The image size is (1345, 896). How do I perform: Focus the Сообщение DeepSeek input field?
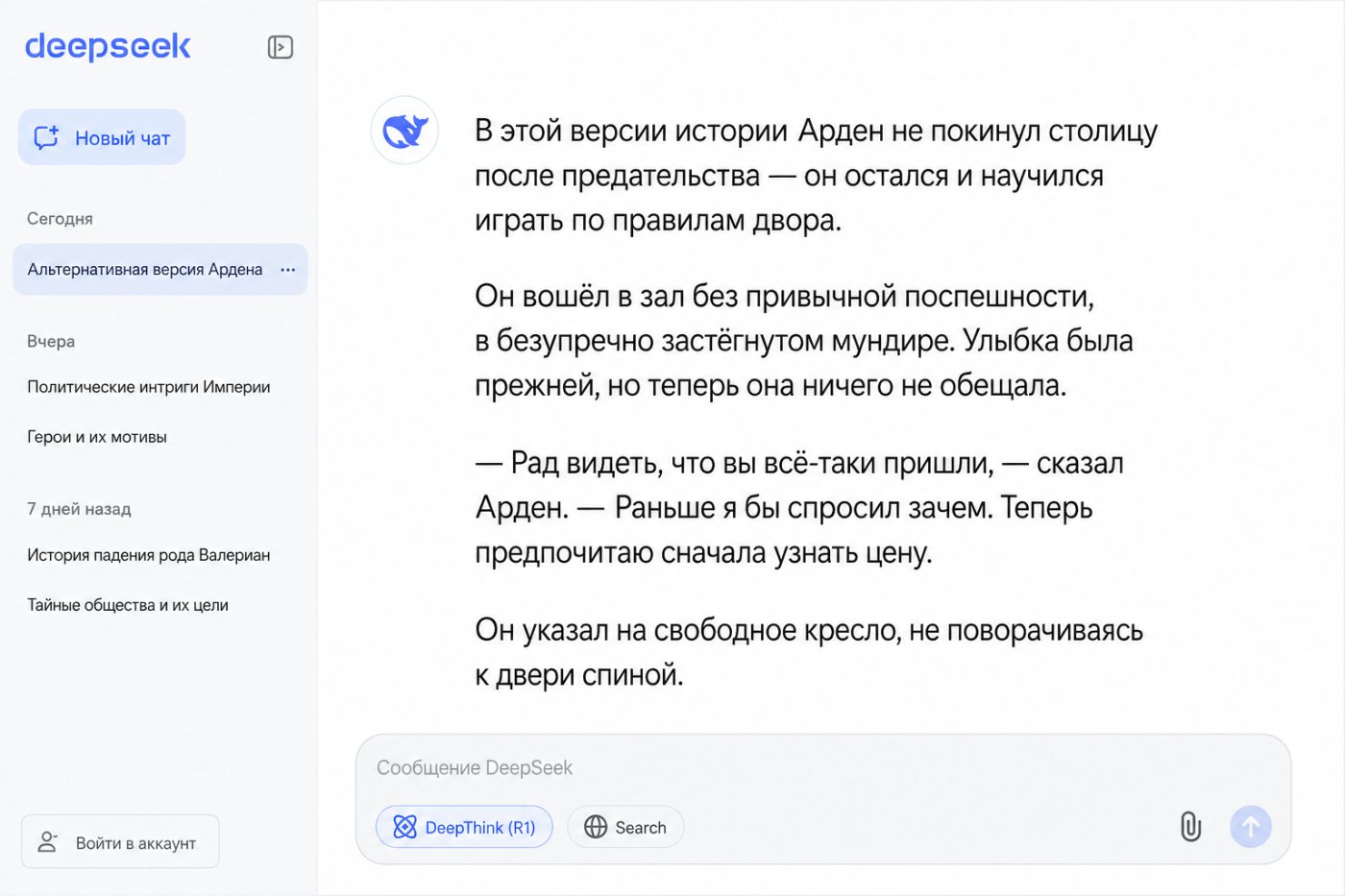[823, 768]
